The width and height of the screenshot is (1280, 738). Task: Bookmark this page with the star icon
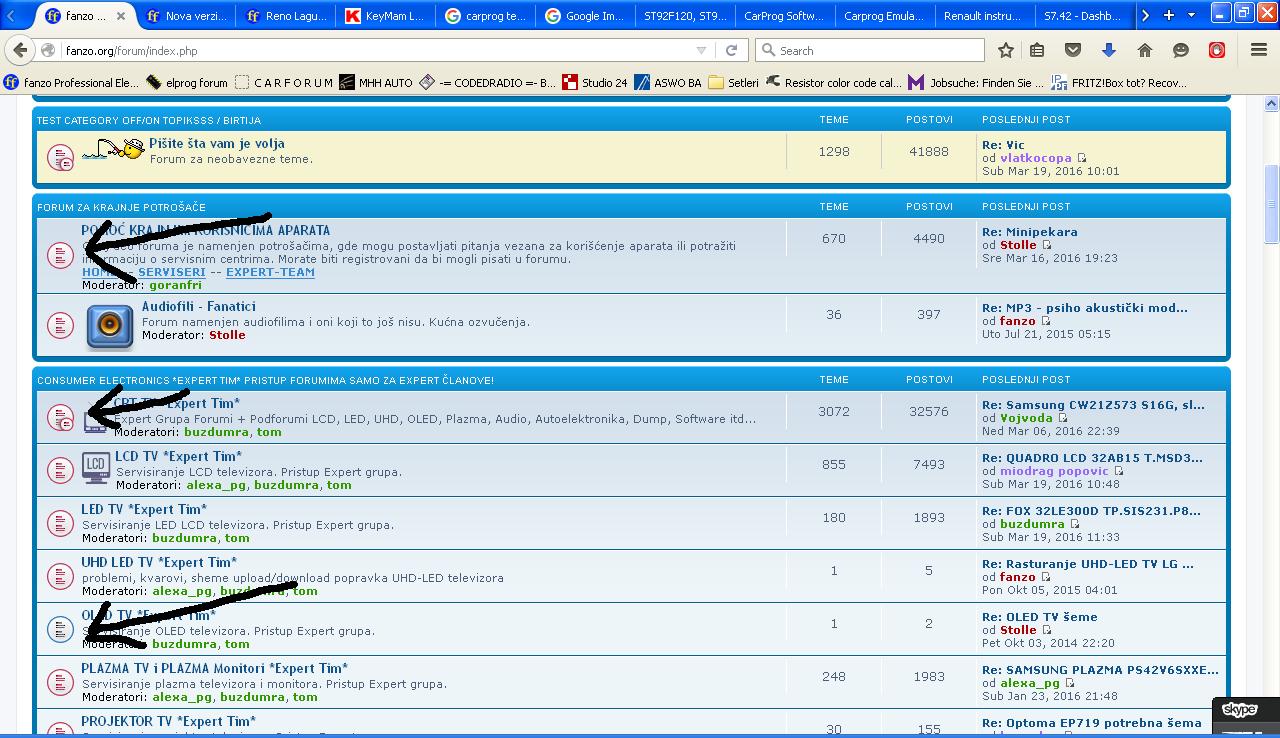click(x=1006, y=50)
